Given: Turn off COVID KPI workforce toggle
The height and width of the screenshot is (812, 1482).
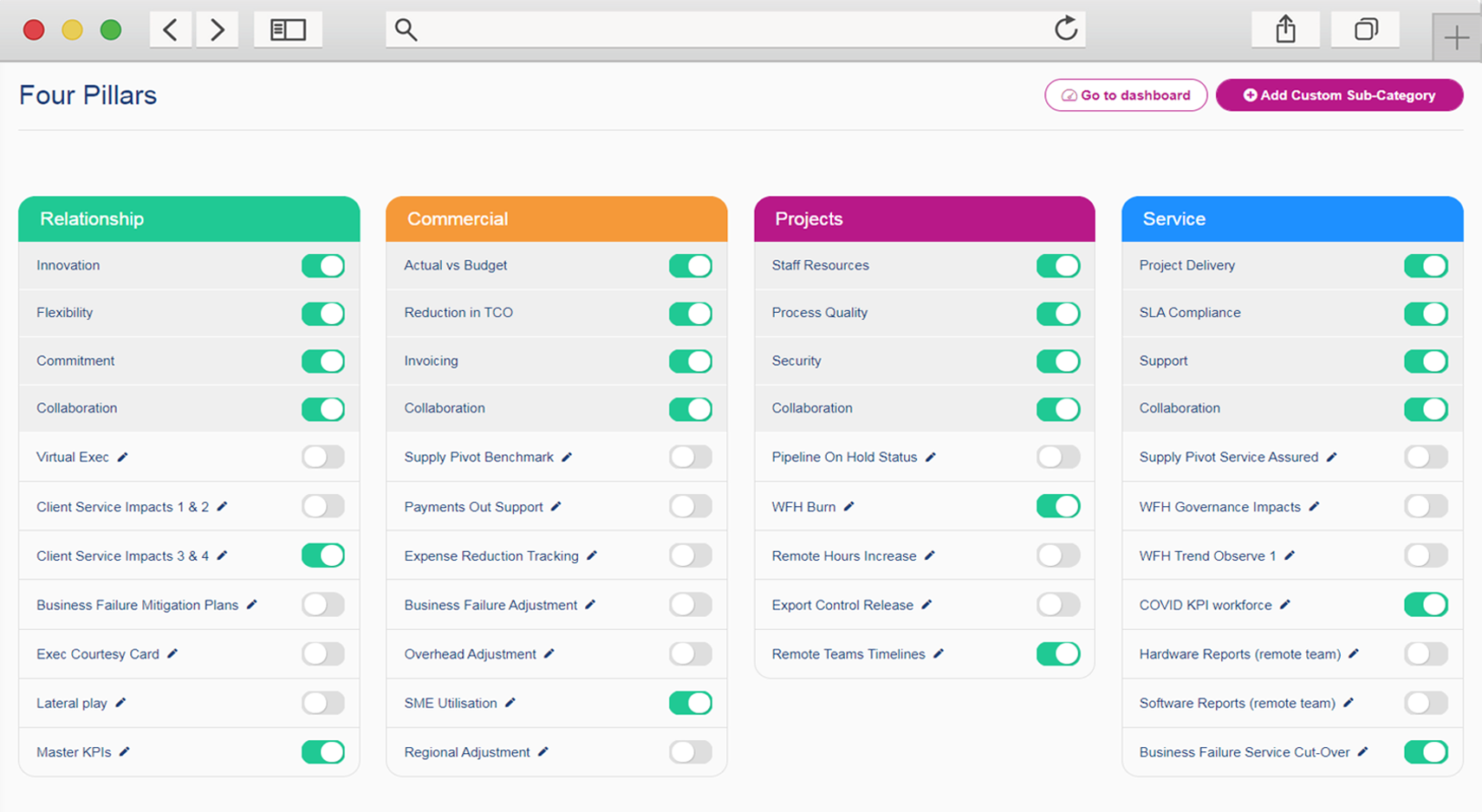Looking at the screenshot, I should click(1426, 604).
